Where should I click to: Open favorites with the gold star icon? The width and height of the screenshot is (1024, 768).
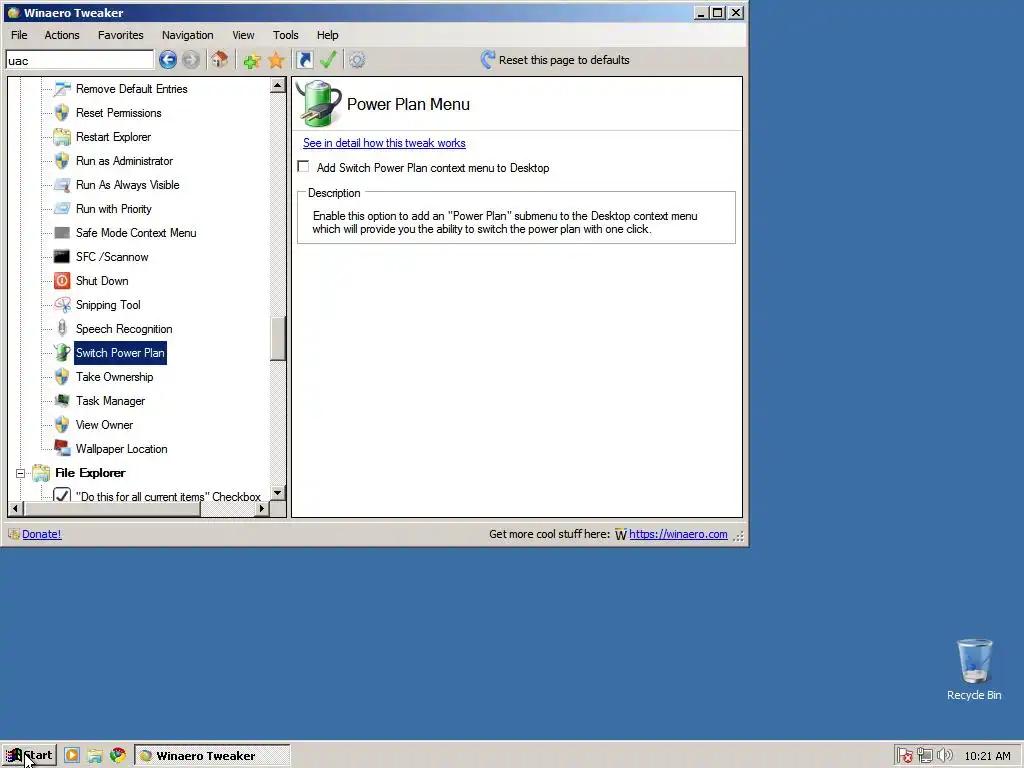[x=276, y=61]
